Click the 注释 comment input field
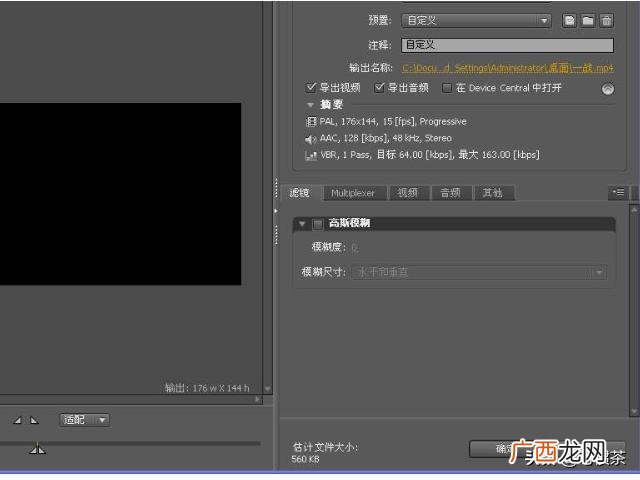The width and height of the screenshot is (640, 480). pos(507,45)
